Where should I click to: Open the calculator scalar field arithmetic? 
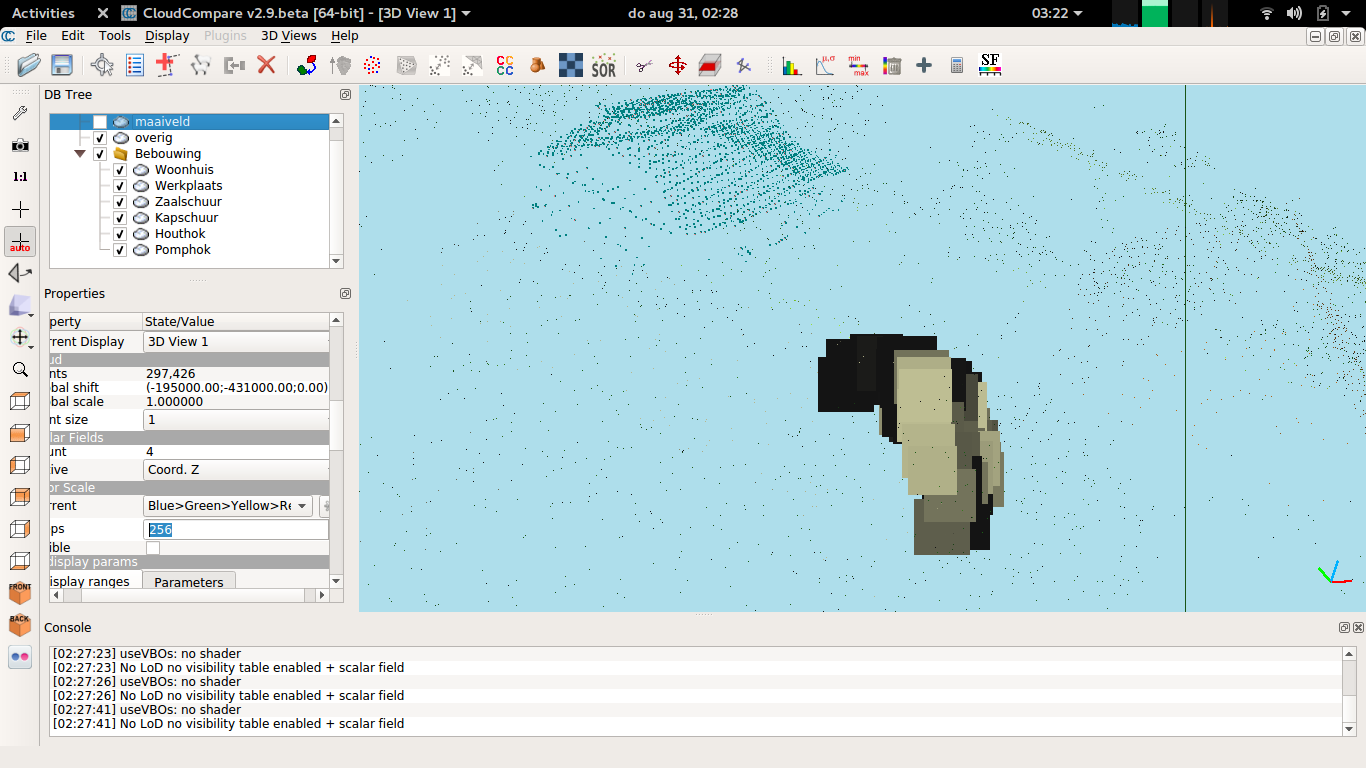(957, 66)
